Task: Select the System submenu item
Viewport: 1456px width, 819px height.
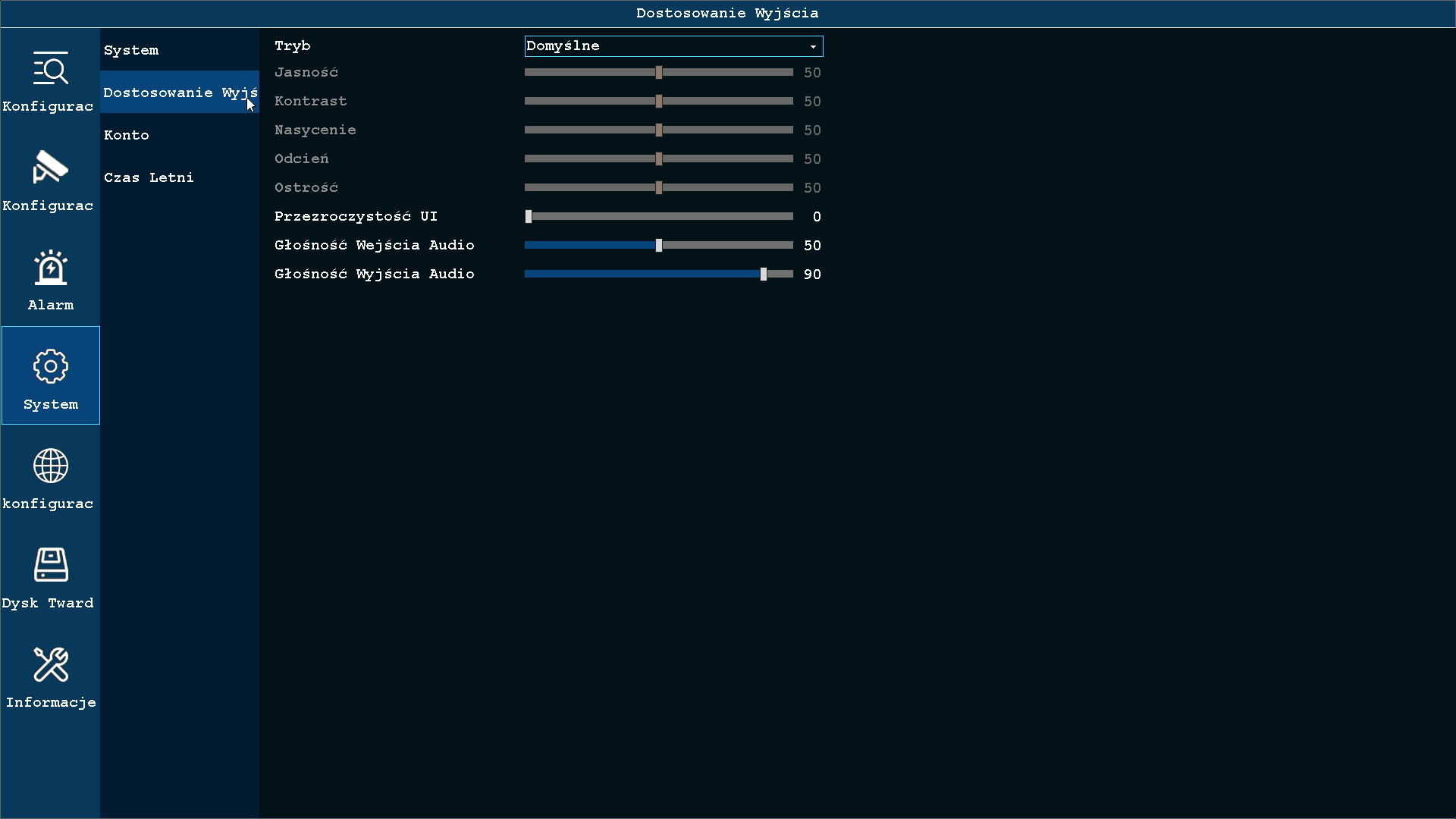Action: (180, 50)
